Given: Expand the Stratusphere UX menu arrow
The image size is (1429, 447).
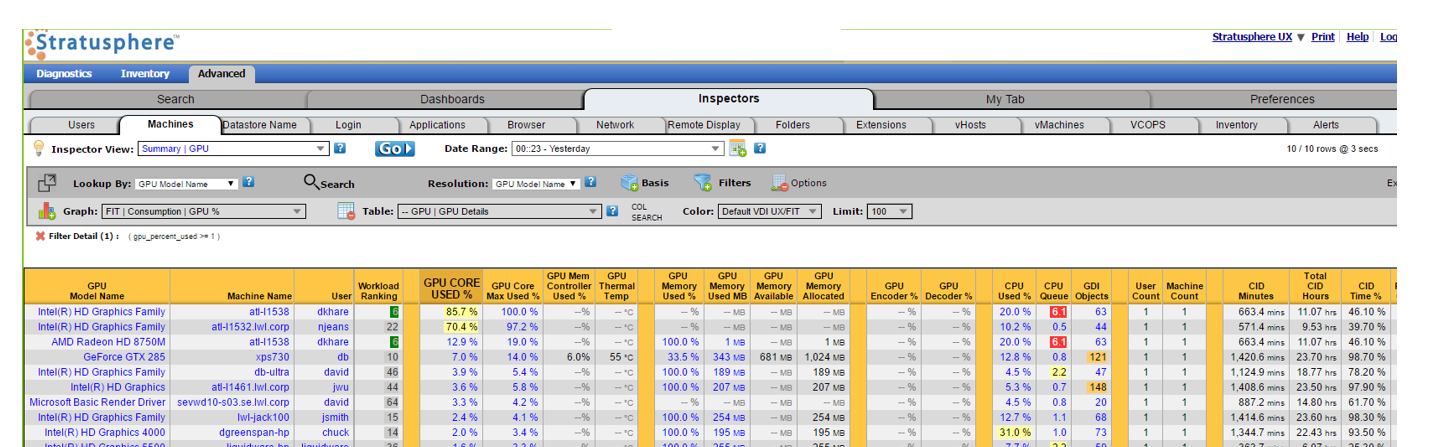Looking at the screenshot, I should pos(1300,37).
